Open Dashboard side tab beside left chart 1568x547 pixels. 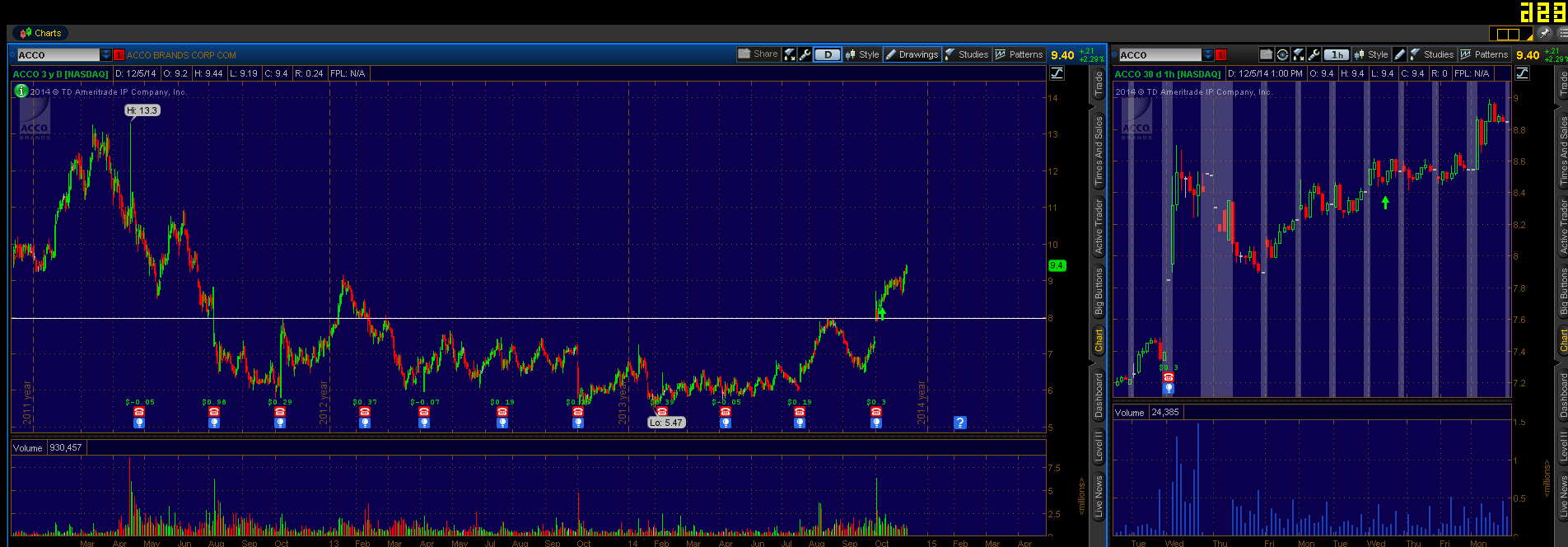[1099, 395]
